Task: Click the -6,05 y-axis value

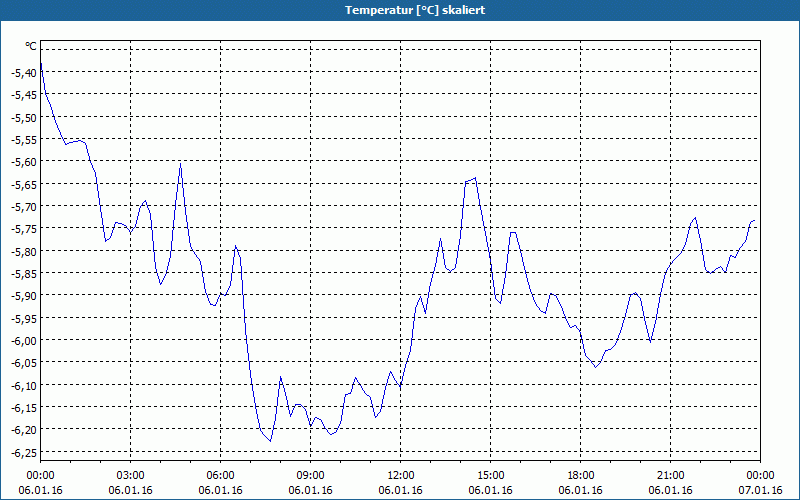Action: pos(23,363)
